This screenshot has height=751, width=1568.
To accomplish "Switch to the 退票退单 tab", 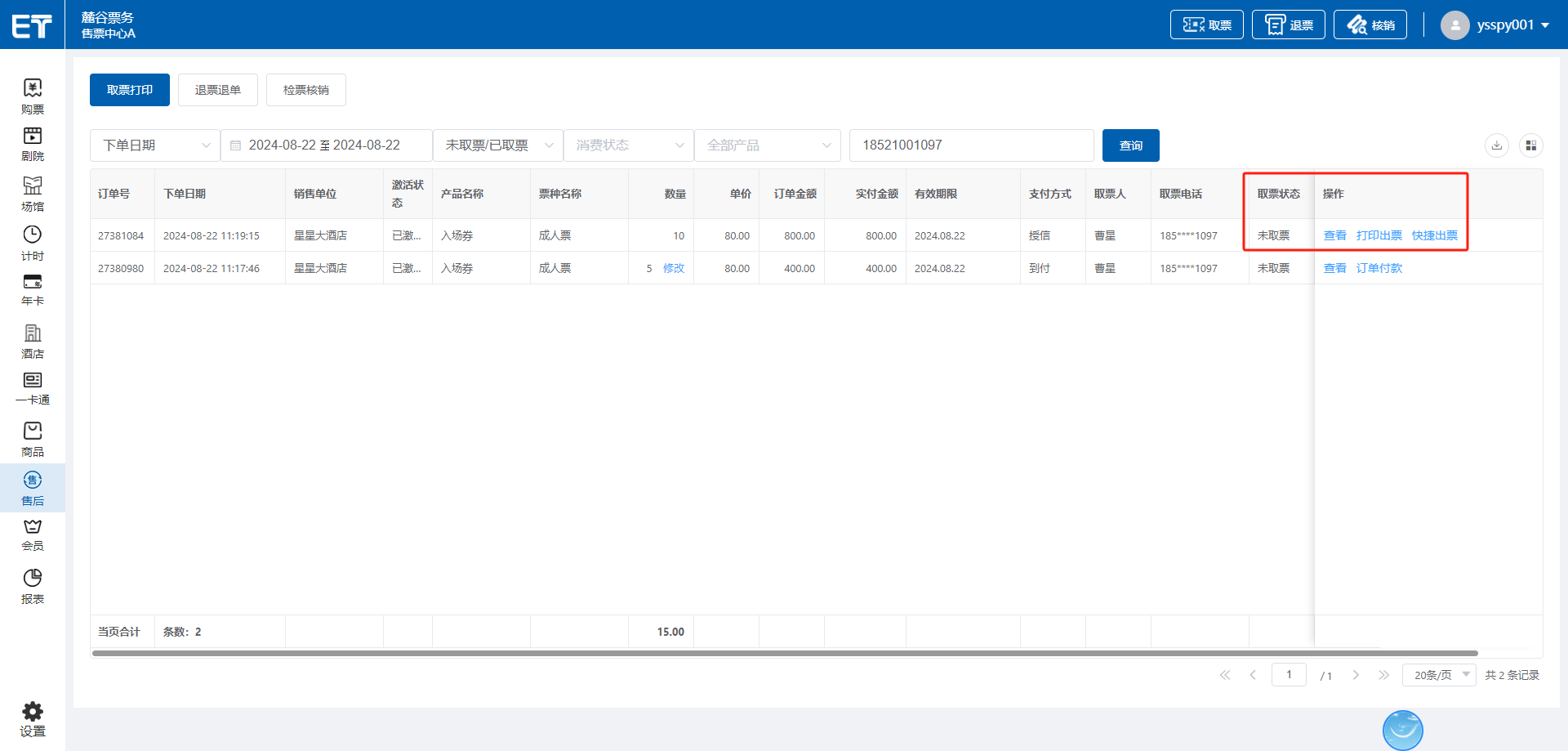I will click(x=218, y=90).
